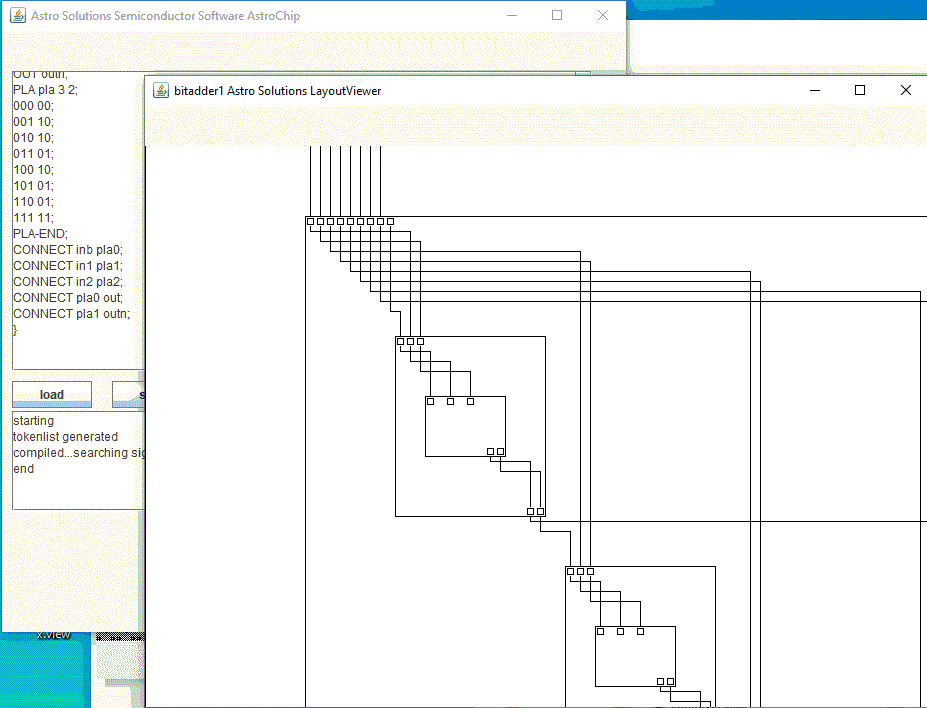Image resolution: width=927 pixels, height=708 pixels.
Task: Click the Java icon in the AstroChip title bar
Action: tap(18, 15)
